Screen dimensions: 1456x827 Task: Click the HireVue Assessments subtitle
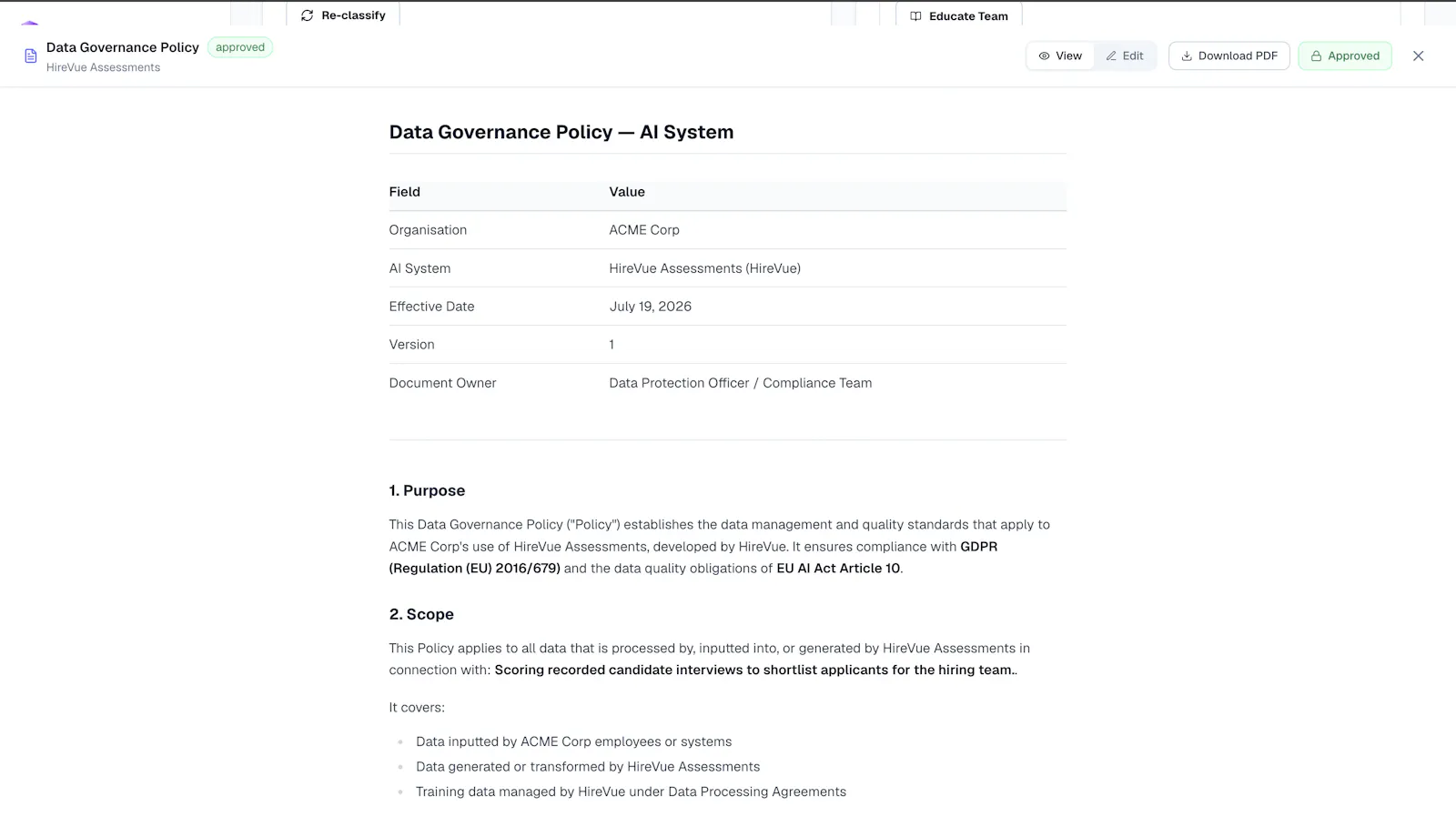[104, 67]
